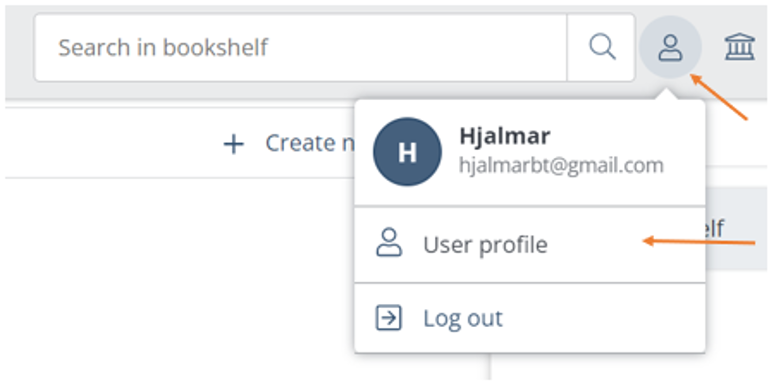The width and height of the screenshot is (768, 392).
Task: Click the search submit button area
Action: (x=601, y=48)
